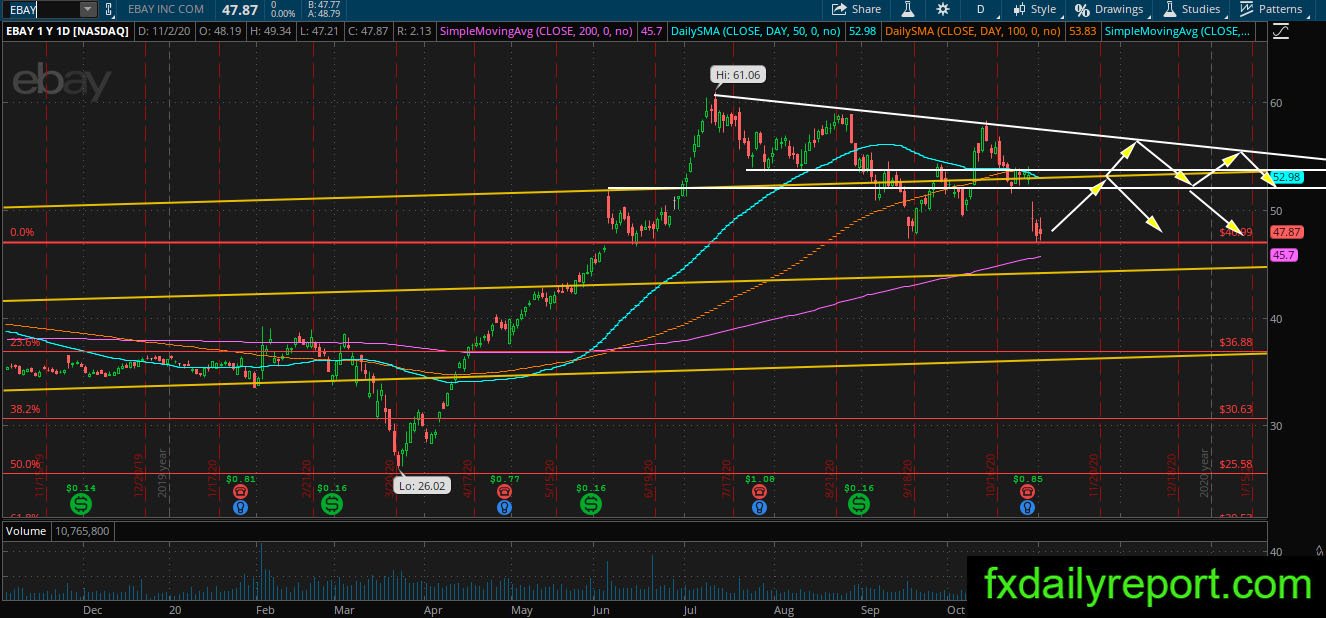1326x618 pixels.
Task: Click the $30.63 Fibonacci price label
Action: (1236, 409)
